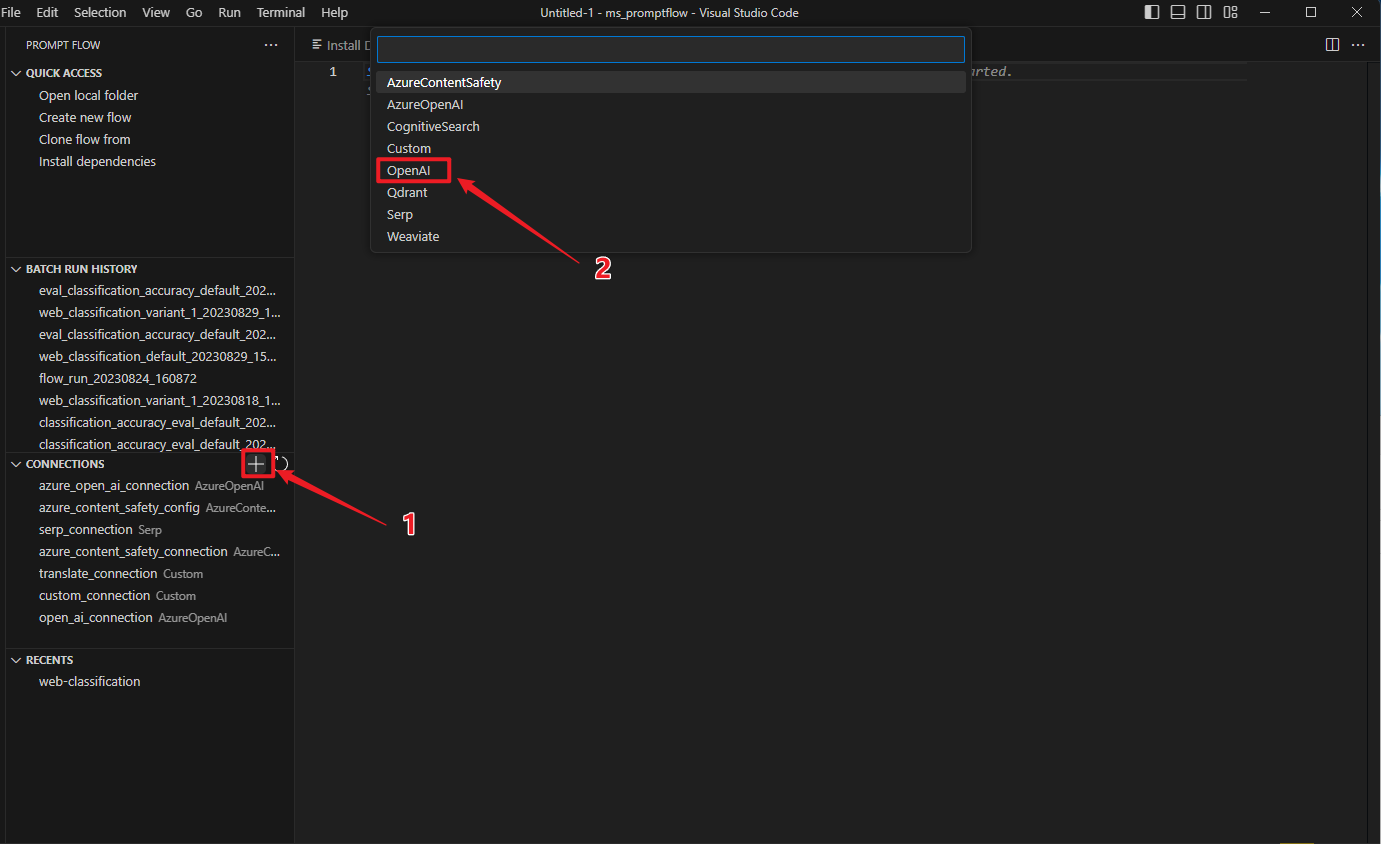
Task: Open the editor's more actions ellipsis
Action: pos(1358,45)
